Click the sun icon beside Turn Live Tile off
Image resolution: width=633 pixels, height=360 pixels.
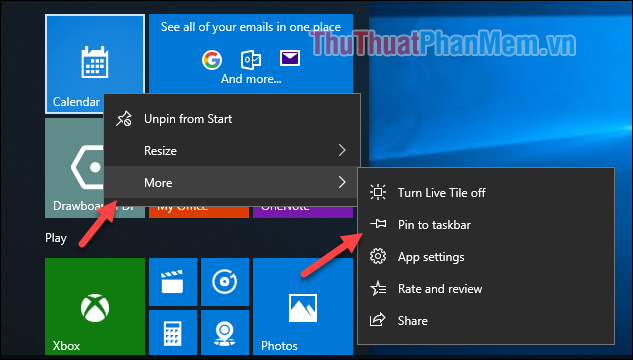pyautogui.click(x=378, y=193)
